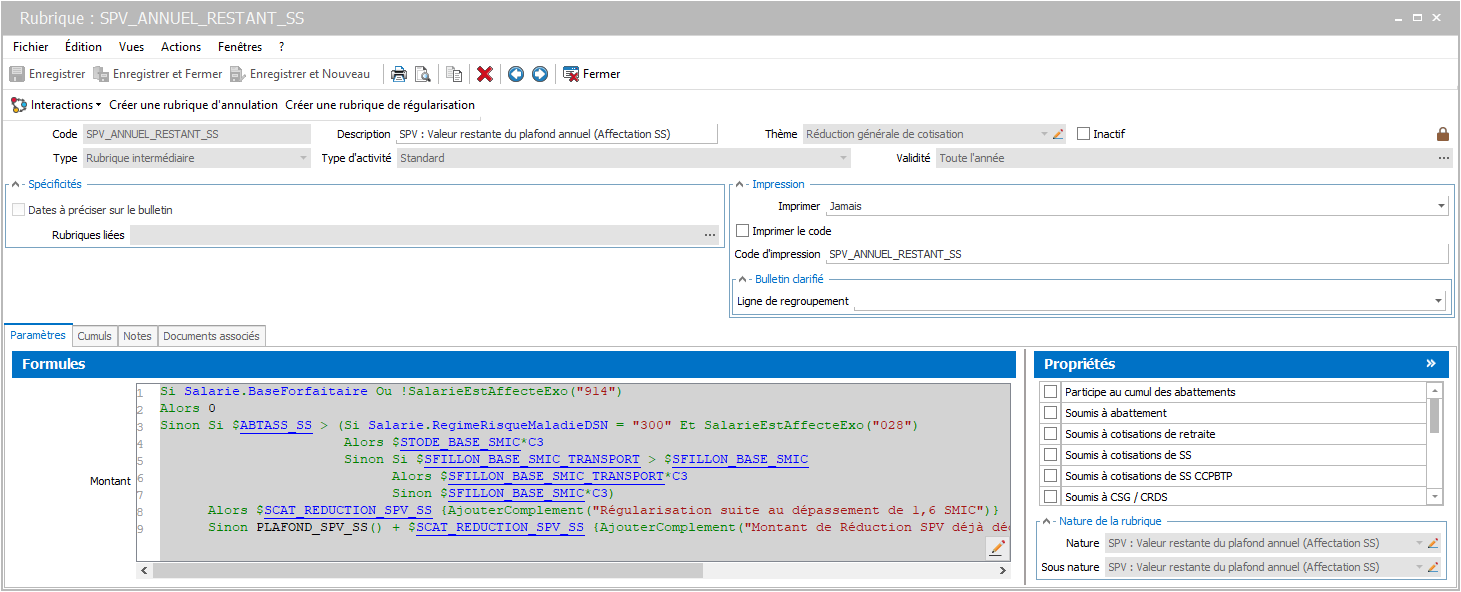Collapse the 'Nature de la rubrique' section

tap(1047, 521)
